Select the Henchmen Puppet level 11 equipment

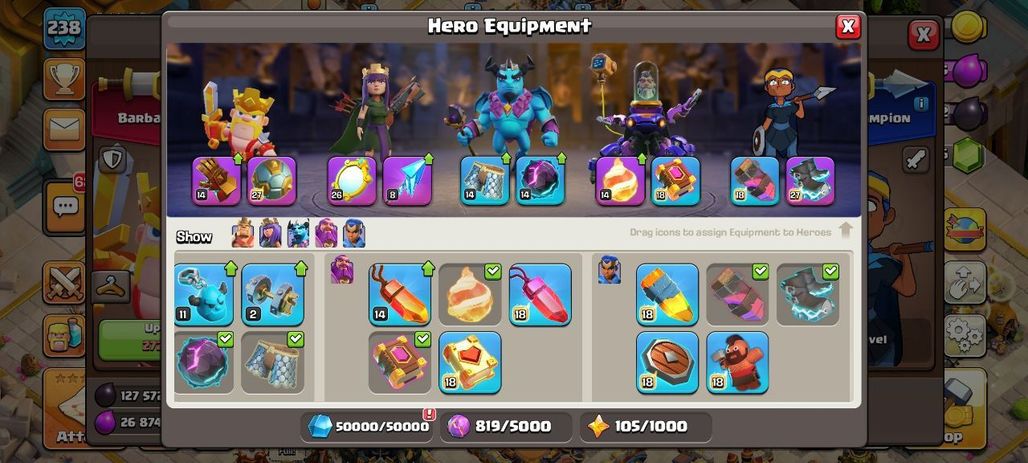[203, 294]
